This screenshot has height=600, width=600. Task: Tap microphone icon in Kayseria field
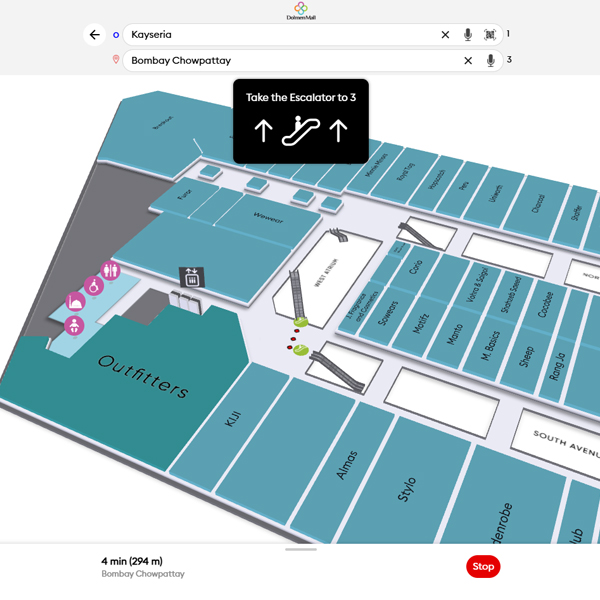[x=467, y=35]
